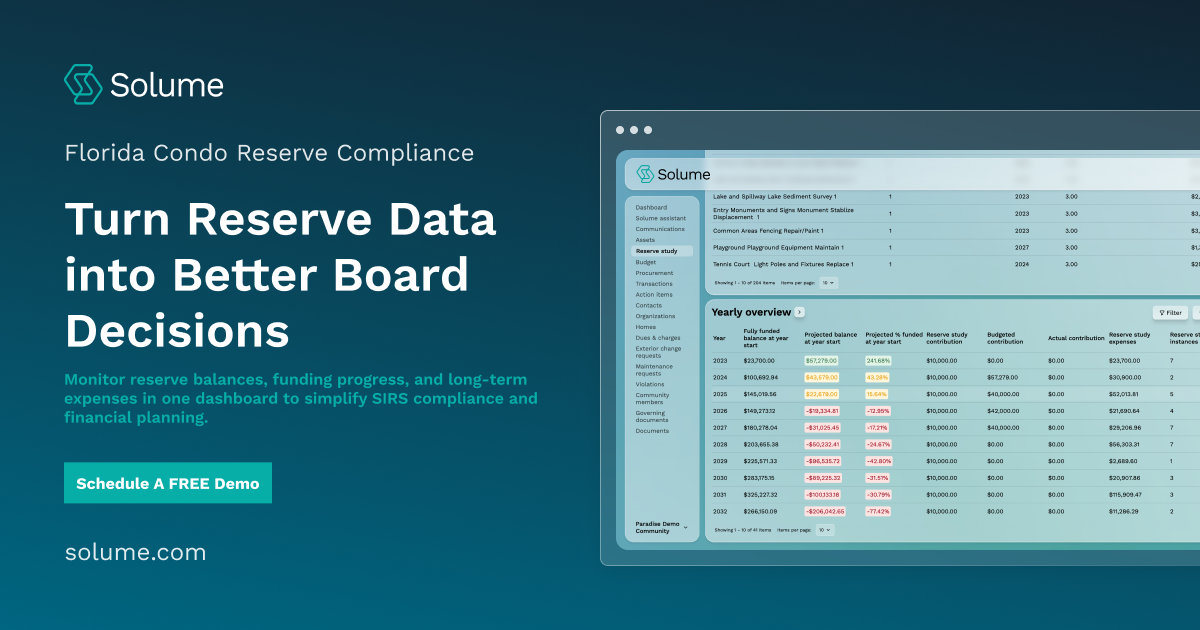Open Dues & charges in the sidebar
1200x630 pixels.
point(657,338)
